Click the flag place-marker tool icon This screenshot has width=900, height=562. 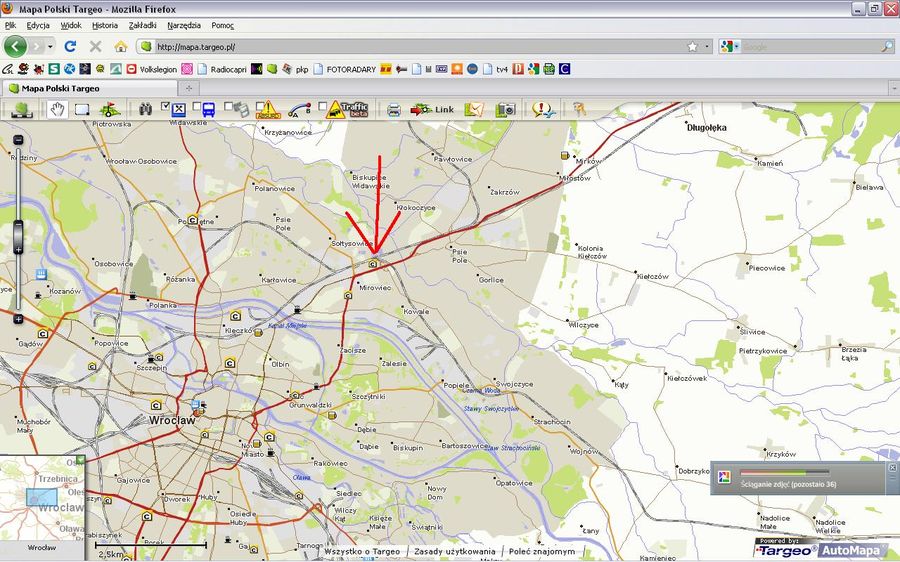tap(109, 109)
